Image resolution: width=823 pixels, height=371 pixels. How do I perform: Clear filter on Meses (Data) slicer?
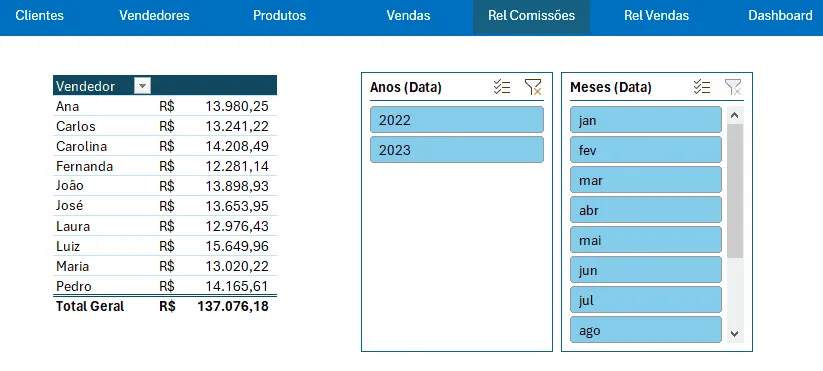(733, 87)
